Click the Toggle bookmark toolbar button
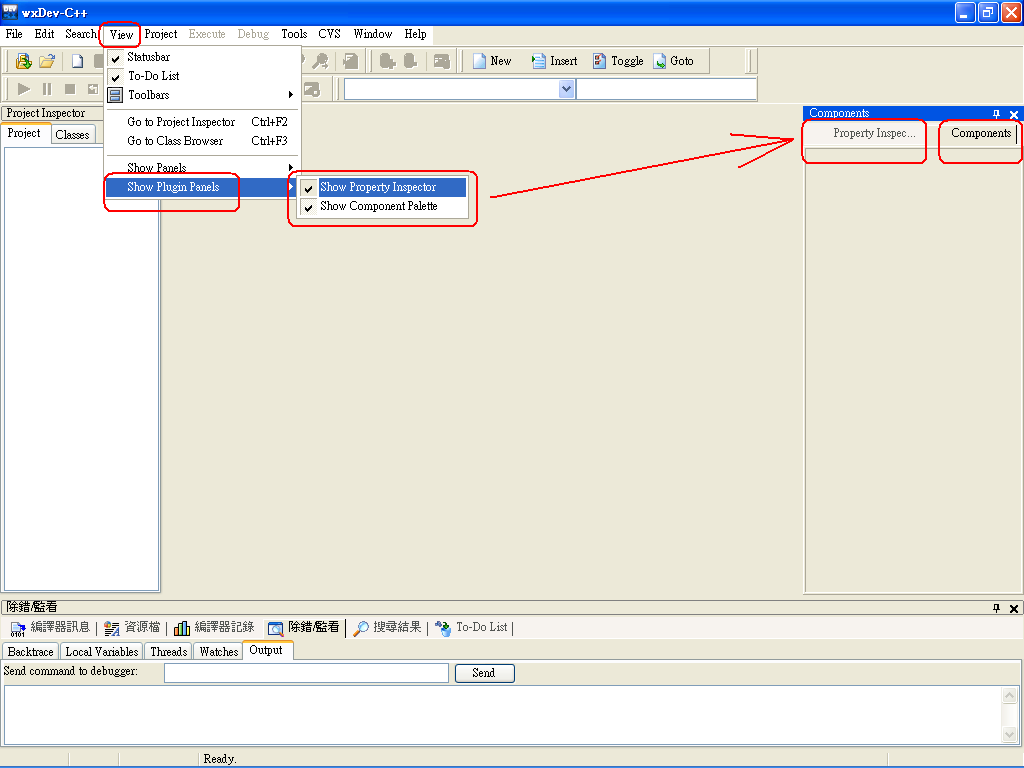This screenshot has height=768, width=1024. pos(618,61)
